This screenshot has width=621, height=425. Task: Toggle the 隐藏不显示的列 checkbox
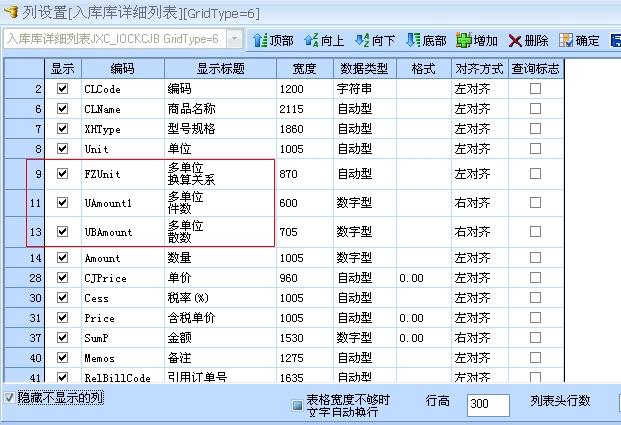point(11,398)
